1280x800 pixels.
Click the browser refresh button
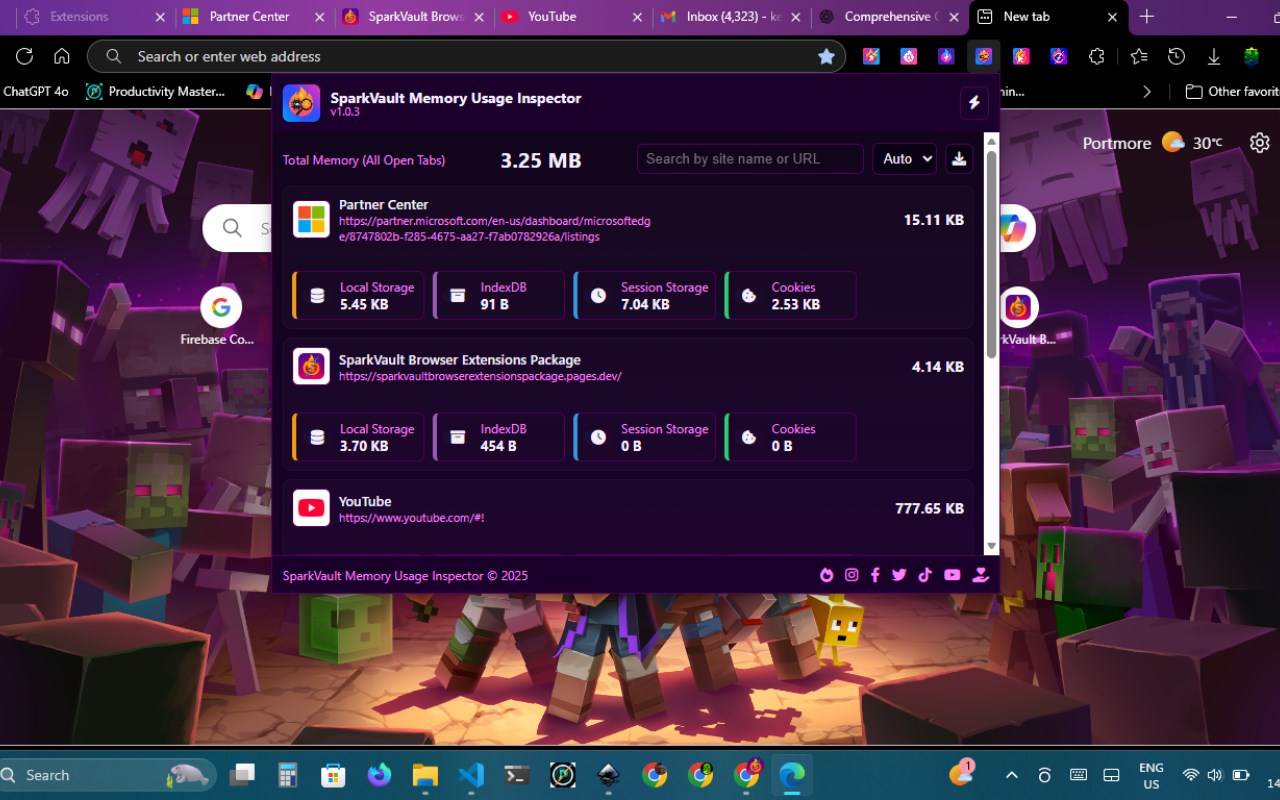click(x=25, y=57)
